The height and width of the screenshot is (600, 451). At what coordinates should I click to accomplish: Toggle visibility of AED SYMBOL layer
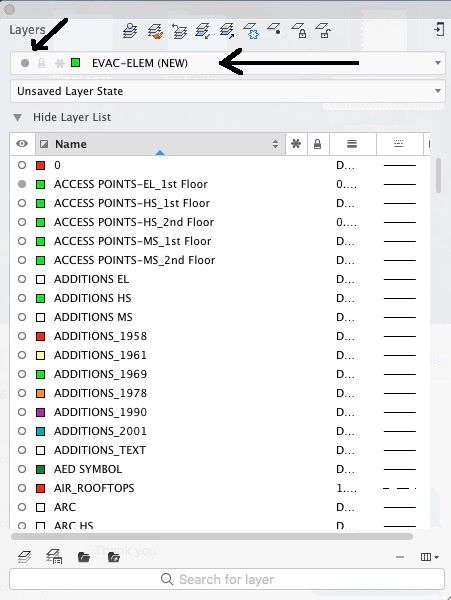[x=22, y=469]
